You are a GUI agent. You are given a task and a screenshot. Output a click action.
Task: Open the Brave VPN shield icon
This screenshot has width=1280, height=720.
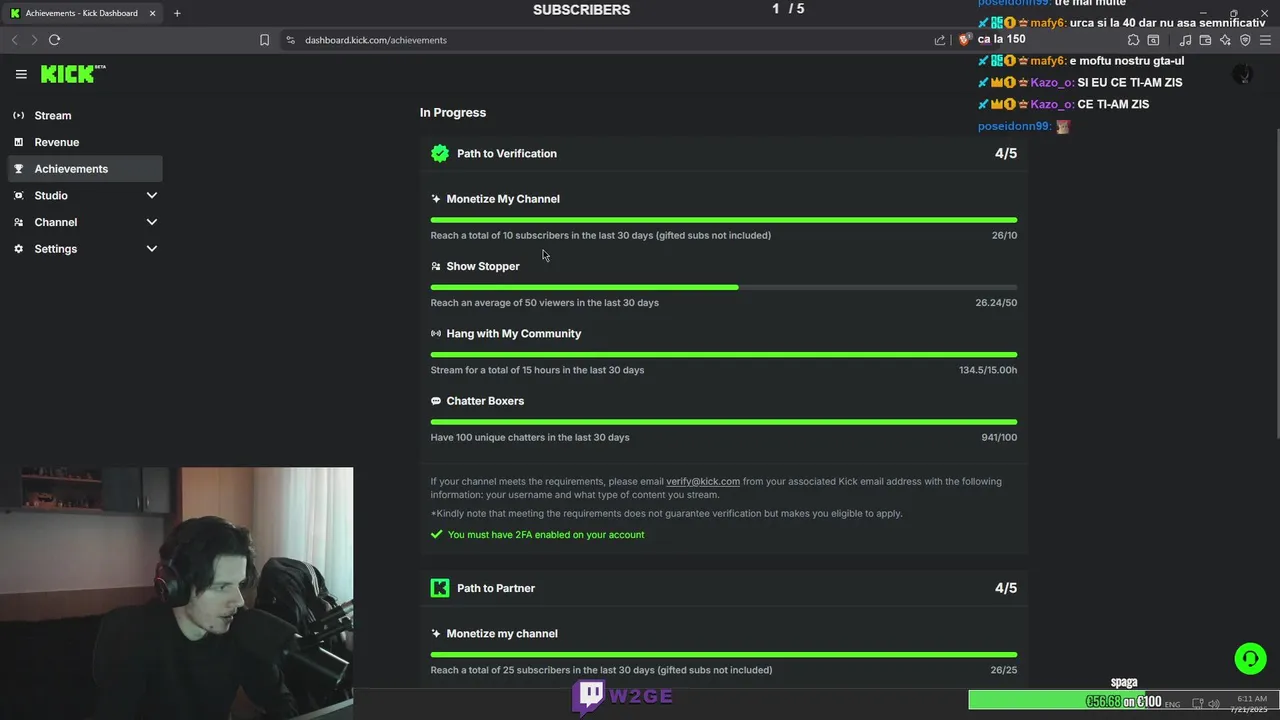[x=1245, y=40]
